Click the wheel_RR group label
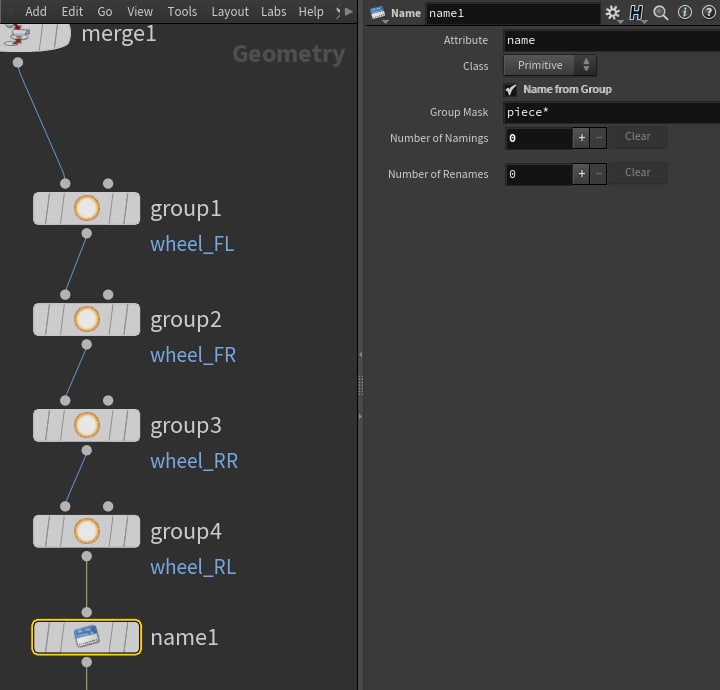The image size is (720, 690). (x=194, y=461)
